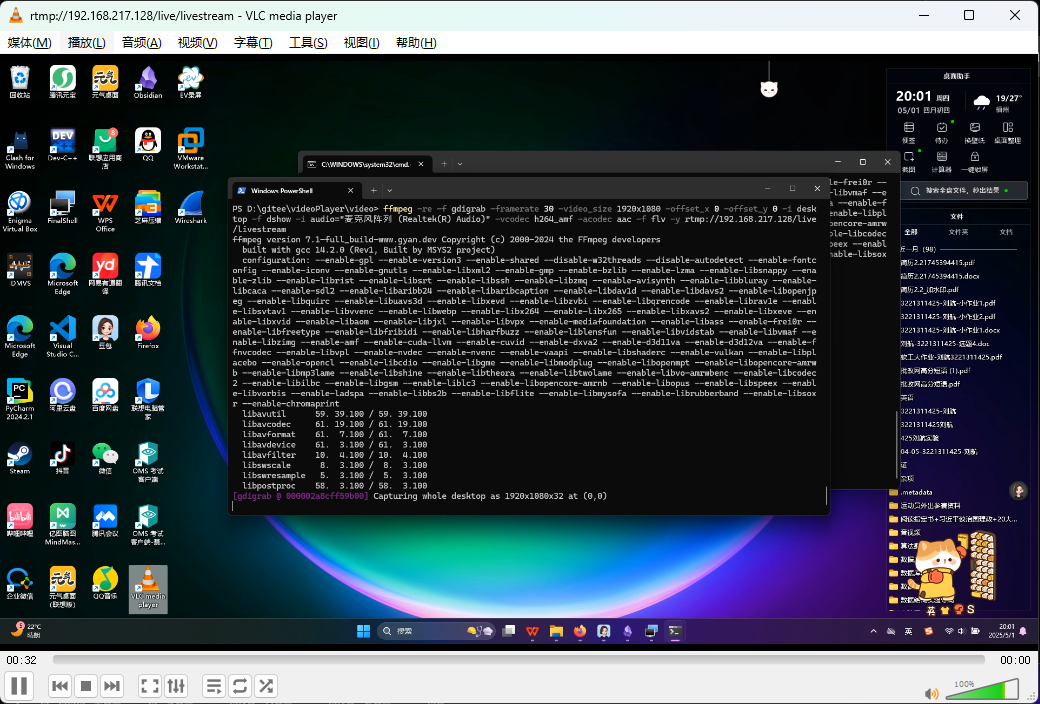Toggle the playlist view
Viewport: 1040px width, 704px height.
coord(214,686)
